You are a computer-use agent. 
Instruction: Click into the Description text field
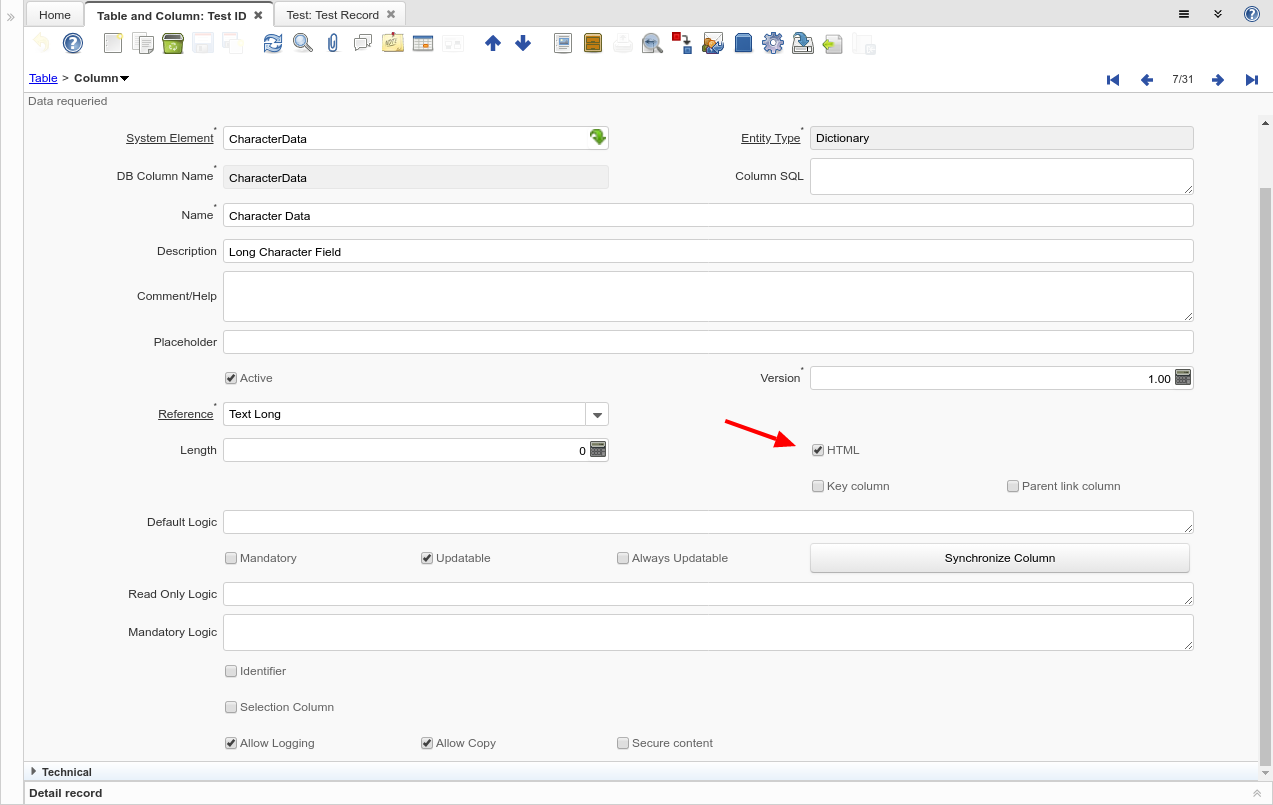pos(707,252)
